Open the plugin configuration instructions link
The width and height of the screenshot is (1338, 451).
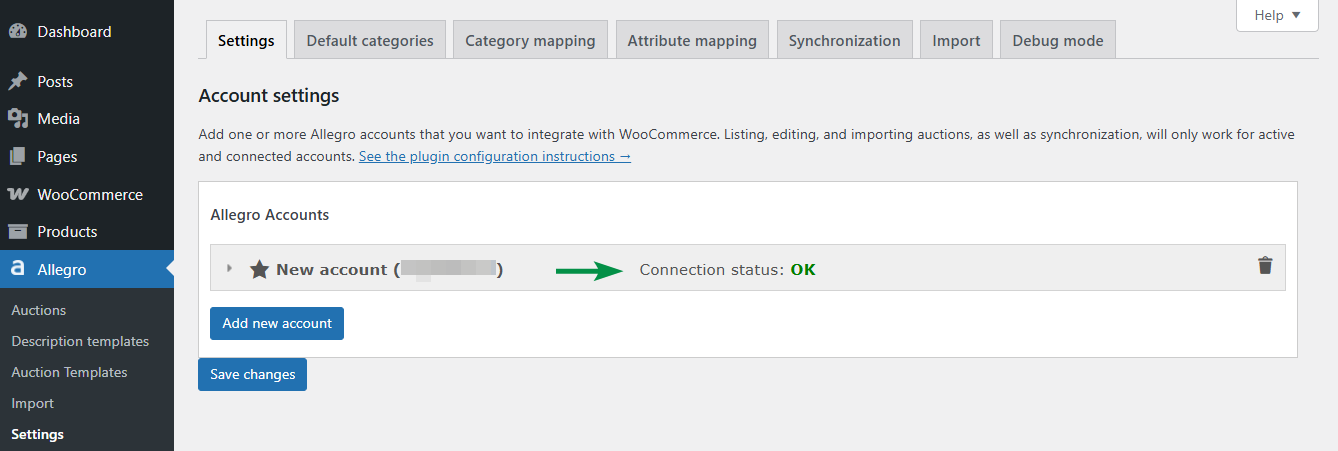[x=495, y=156]
